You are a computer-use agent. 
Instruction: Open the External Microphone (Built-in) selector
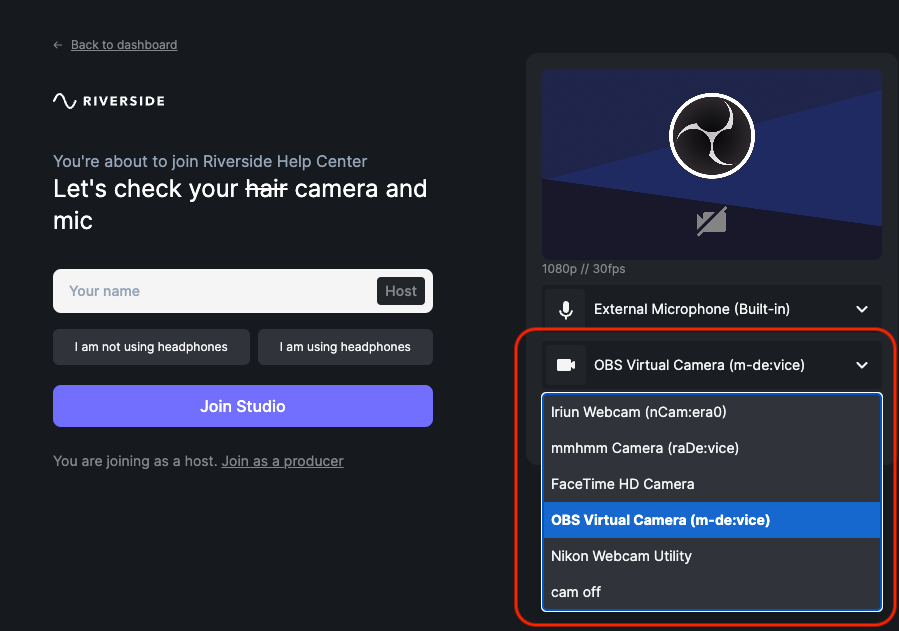pyautogui.click(x=712, y=309)
